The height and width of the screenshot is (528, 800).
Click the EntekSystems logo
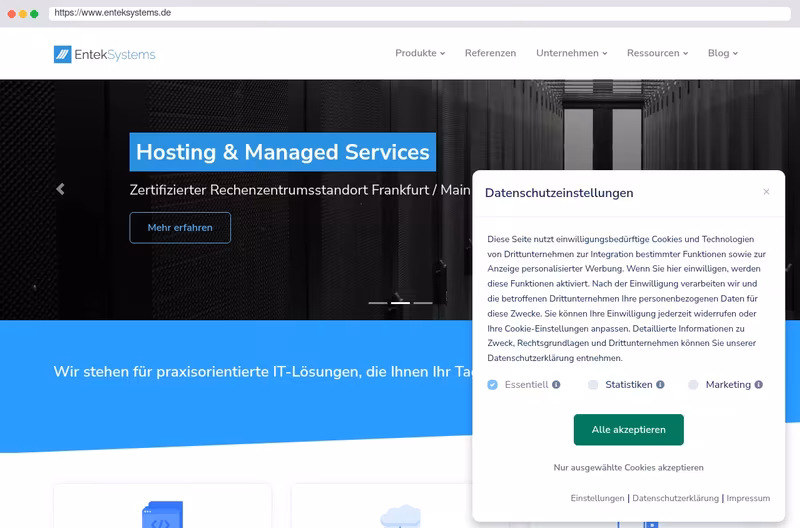pyautogui.click(x=105, y=54)
